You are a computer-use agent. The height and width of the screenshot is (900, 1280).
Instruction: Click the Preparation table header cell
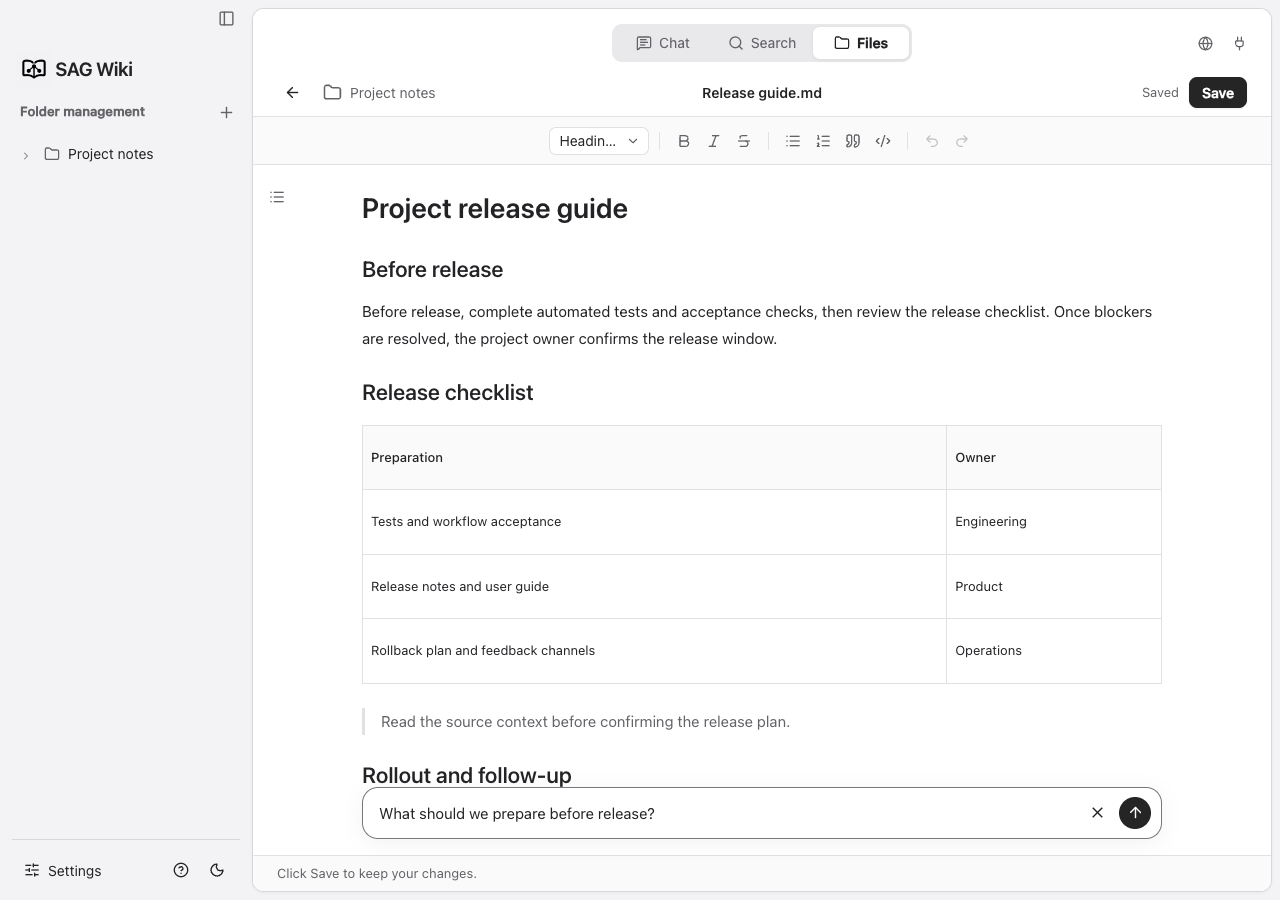(654, 458)
